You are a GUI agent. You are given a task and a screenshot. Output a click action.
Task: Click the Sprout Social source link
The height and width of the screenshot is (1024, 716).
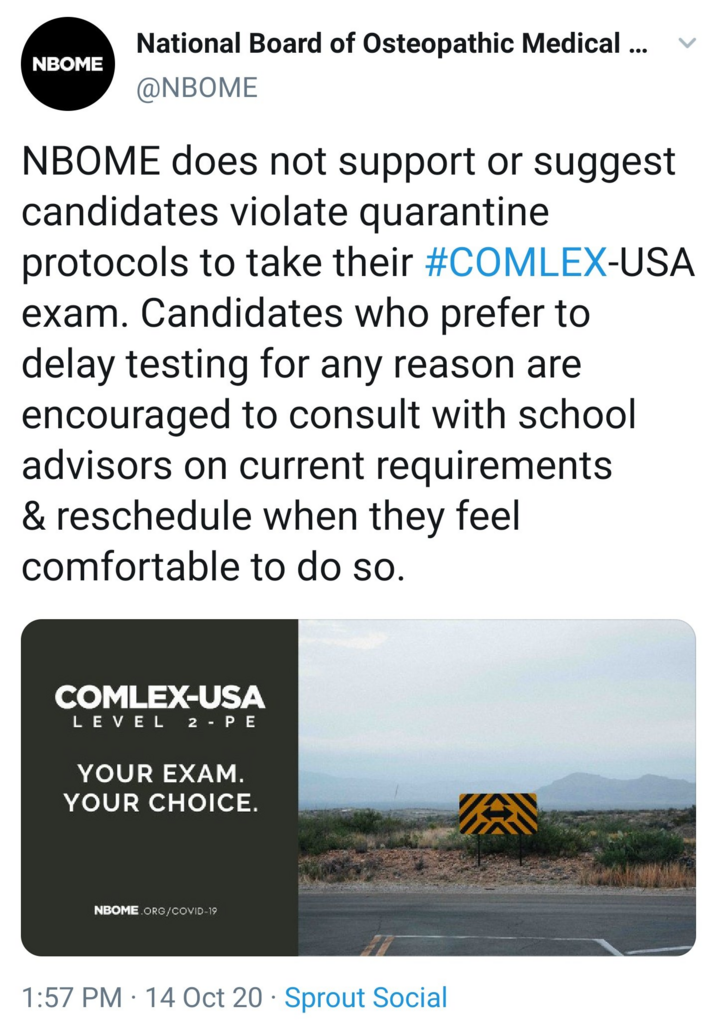[x=366, y=997]
